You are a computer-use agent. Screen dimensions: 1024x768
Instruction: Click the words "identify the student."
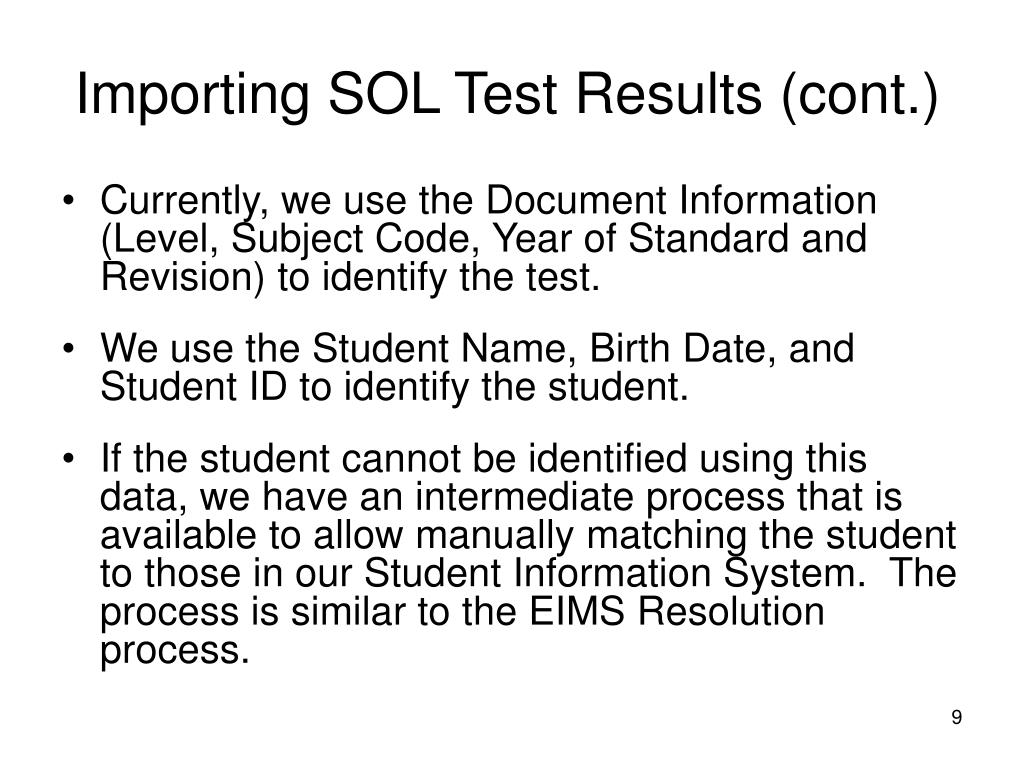click(x=516, y=387)
